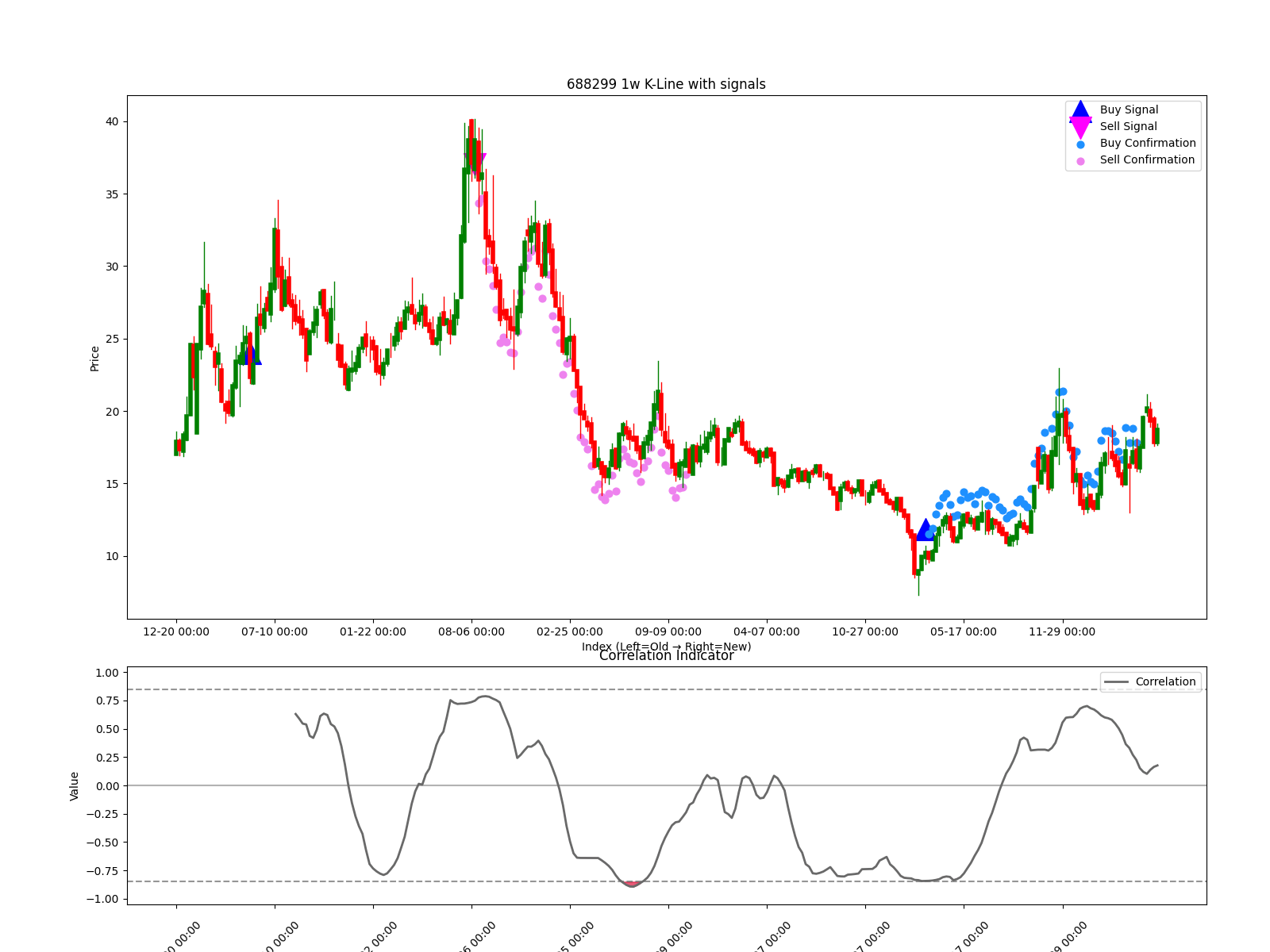Click the x-axis tick label '12-20 00:00'
Viewport: 1270px width, 952px height.
(176, 631)
